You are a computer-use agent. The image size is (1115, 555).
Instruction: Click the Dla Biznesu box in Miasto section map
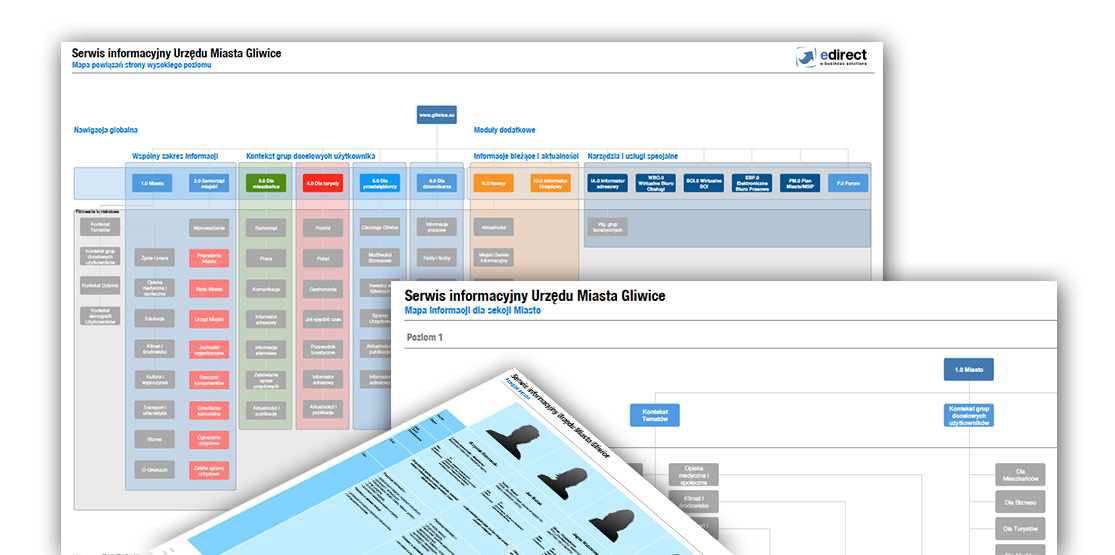click(1020, 502)
